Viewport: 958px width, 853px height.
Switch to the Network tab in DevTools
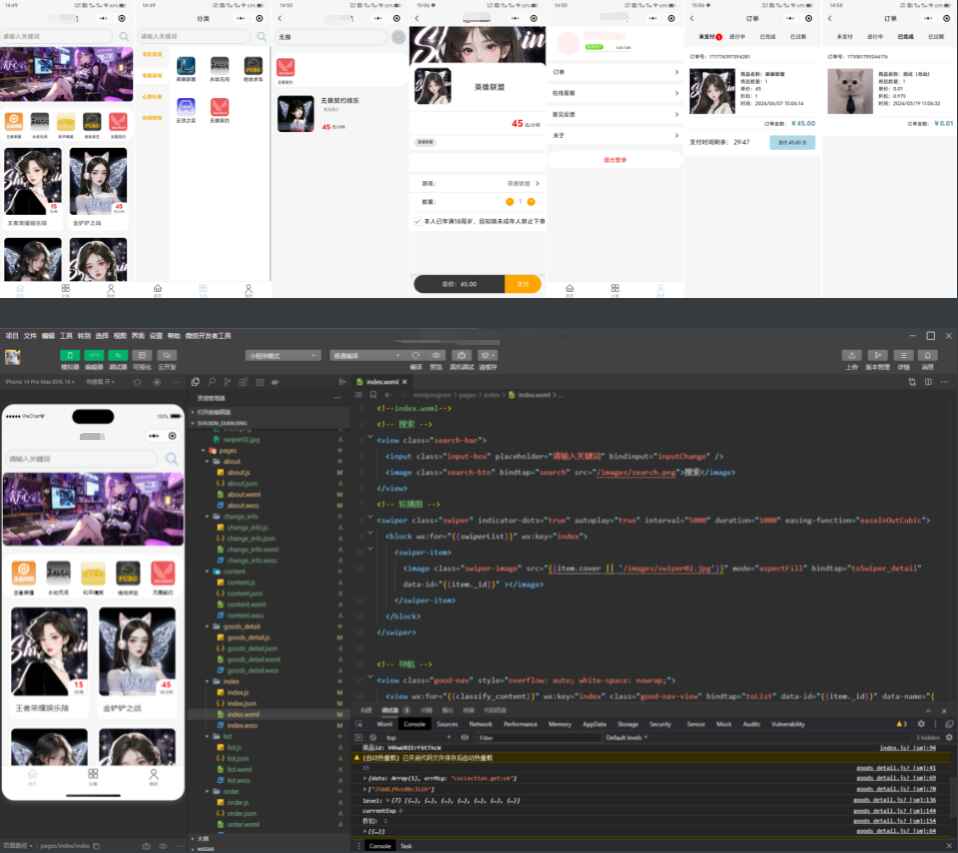point(481,724)
